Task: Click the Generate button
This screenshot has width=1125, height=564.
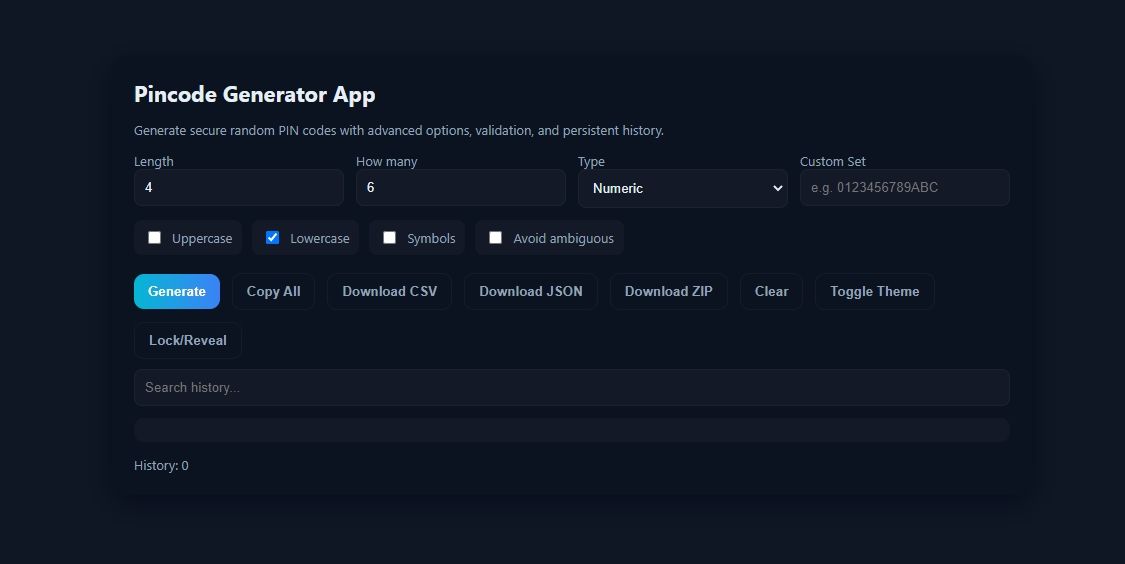Action: click(176, 291)
